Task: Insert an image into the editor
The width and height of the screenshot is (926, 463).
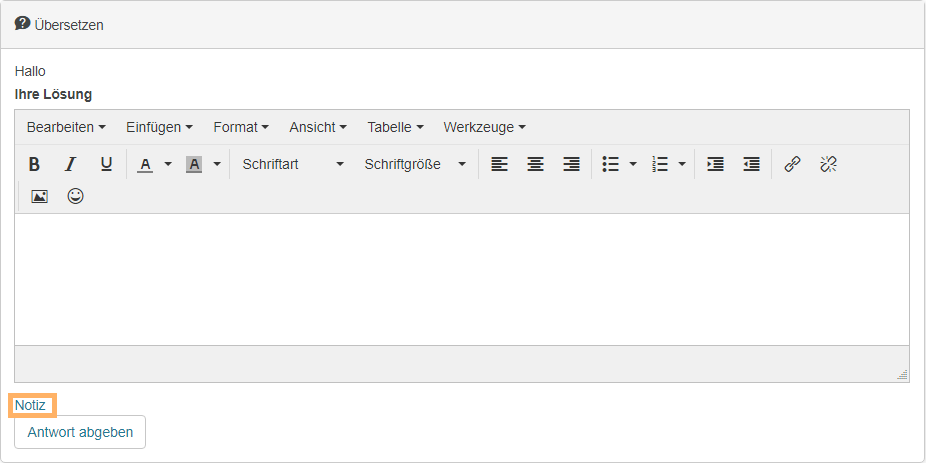Action: click(x=39, y=196)
